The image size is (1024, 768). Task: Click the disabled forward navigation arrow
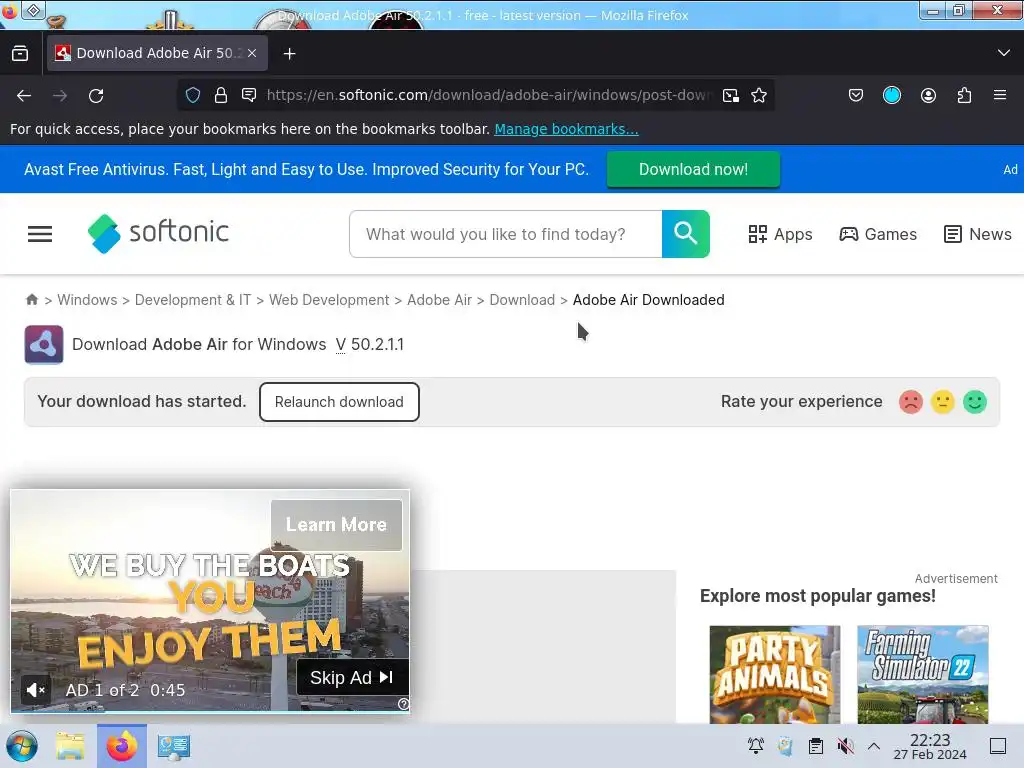(60, 96)
